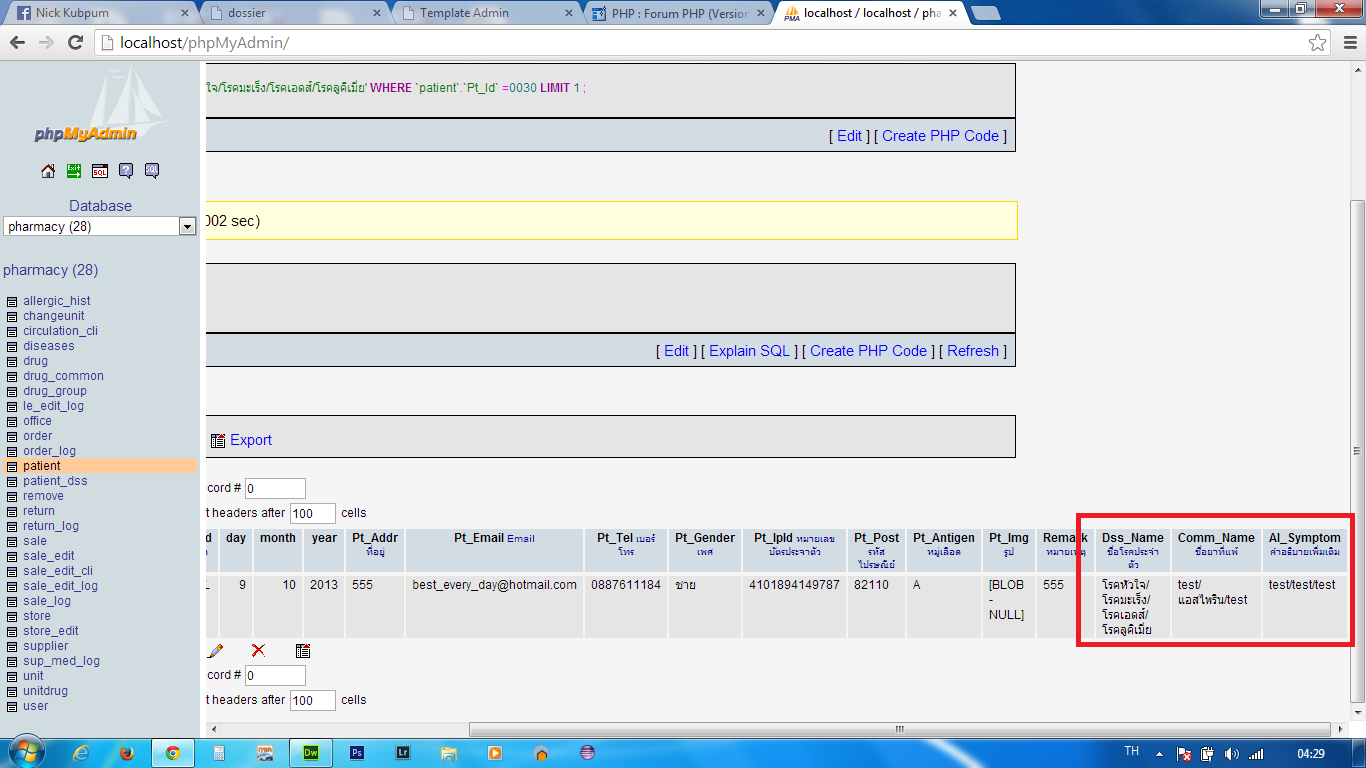Open Lightroom from the taskbar
Viewport: 1366px width, 768px height.
coord(403,753)
